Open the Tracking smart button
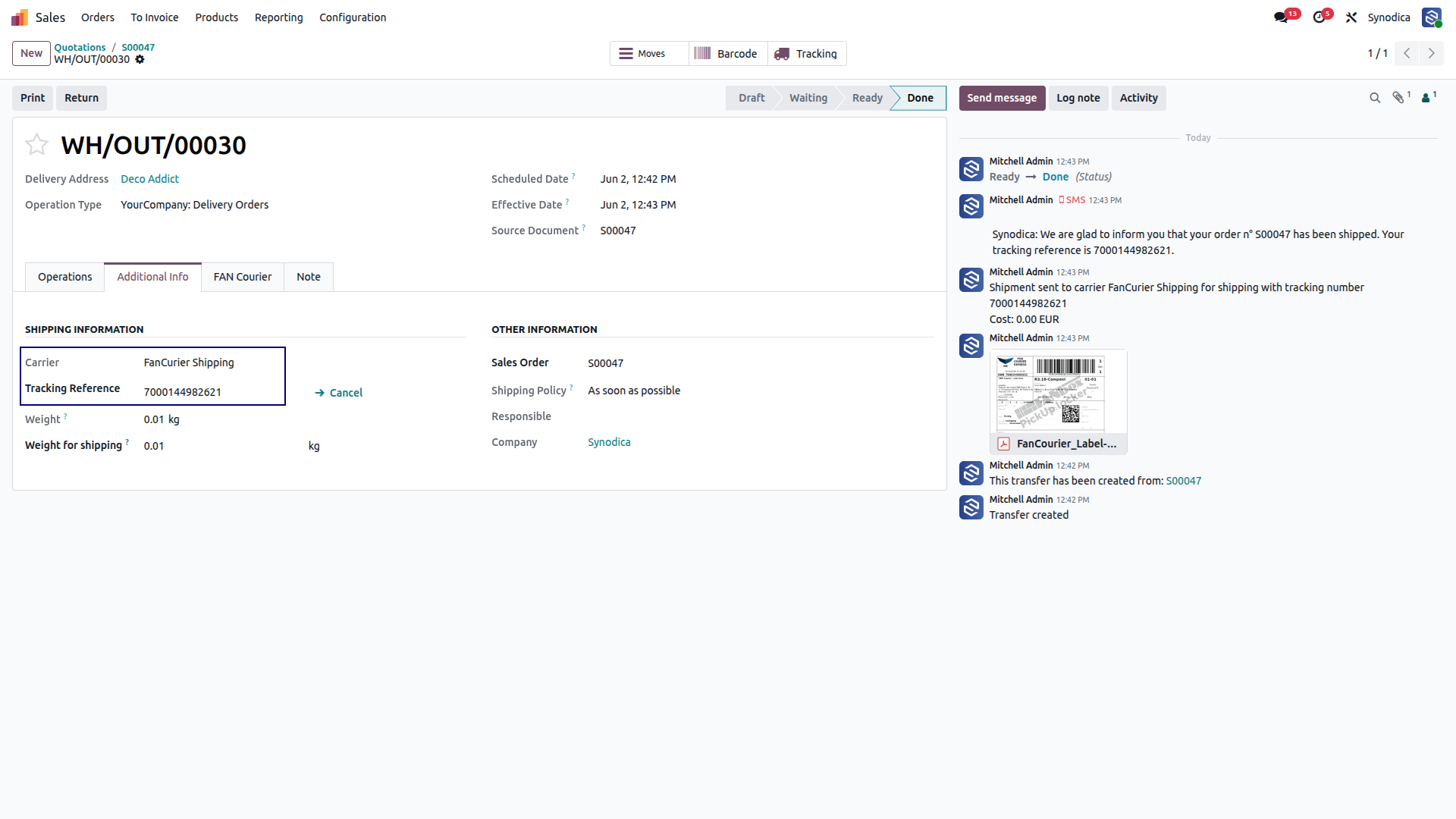Image resolution: width=1456 pixels, height=819 pixels. coord(807,54)
